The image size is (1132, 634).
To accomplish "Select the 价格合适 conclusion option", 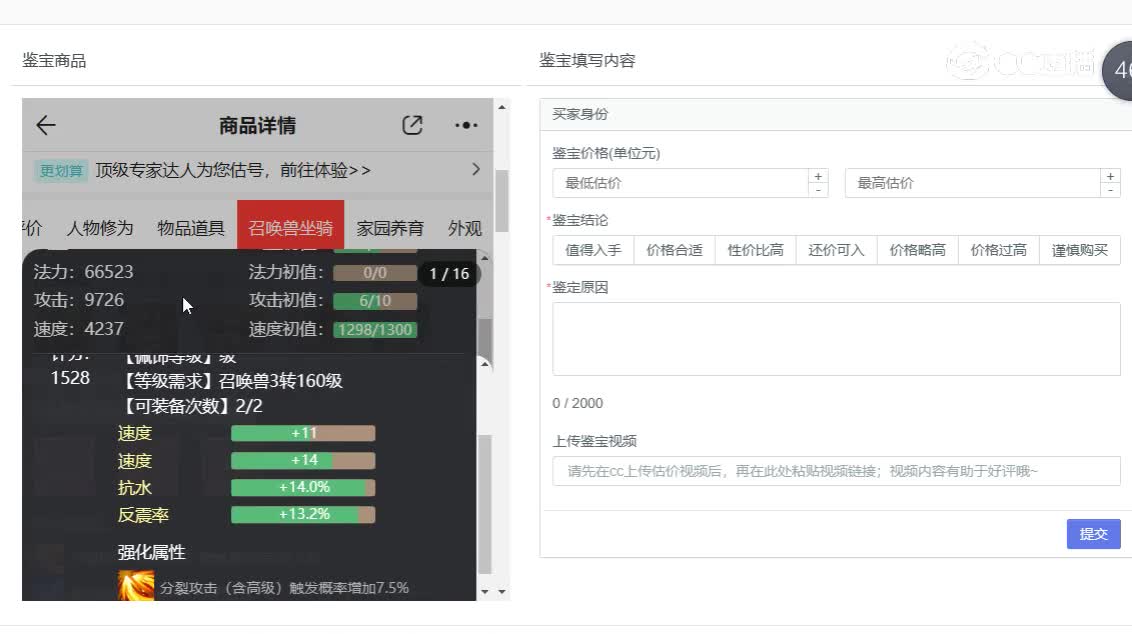I will pyautogui.click(x=674, y=250).
